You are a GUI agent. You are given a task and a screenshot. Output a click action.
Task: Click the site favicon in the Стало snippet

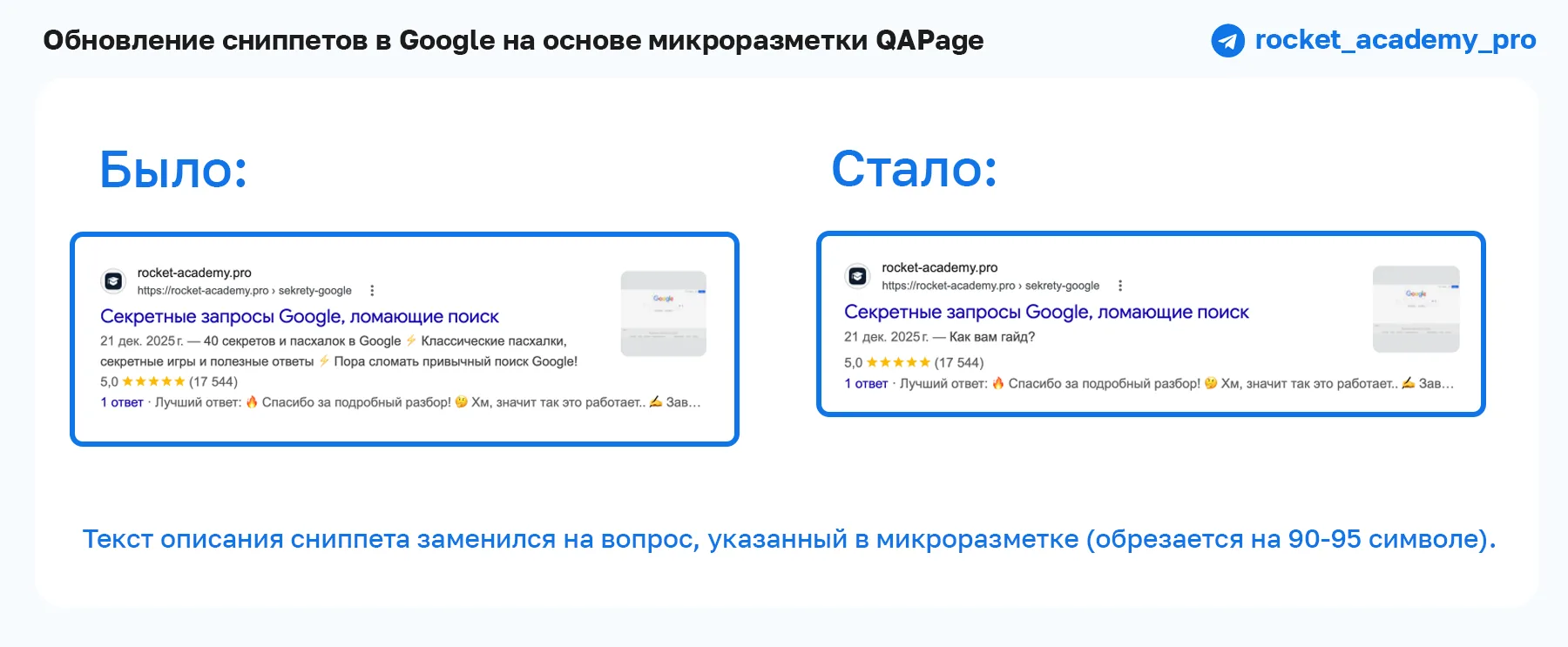coord(857,276)
